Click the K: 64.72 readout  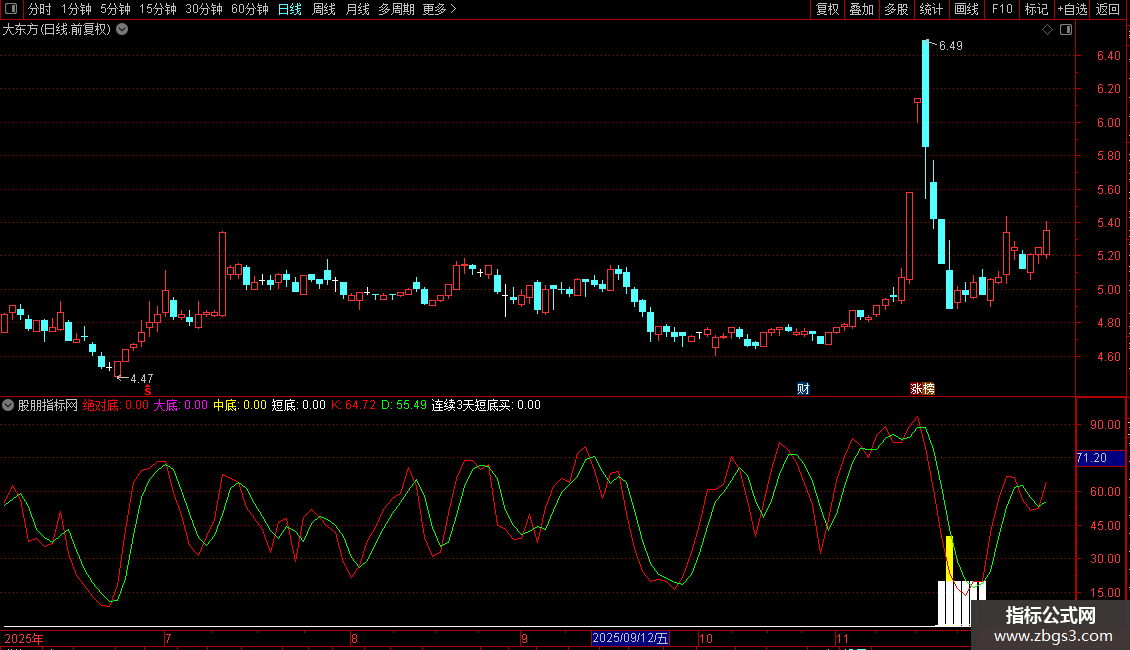[x=353, y=405]
